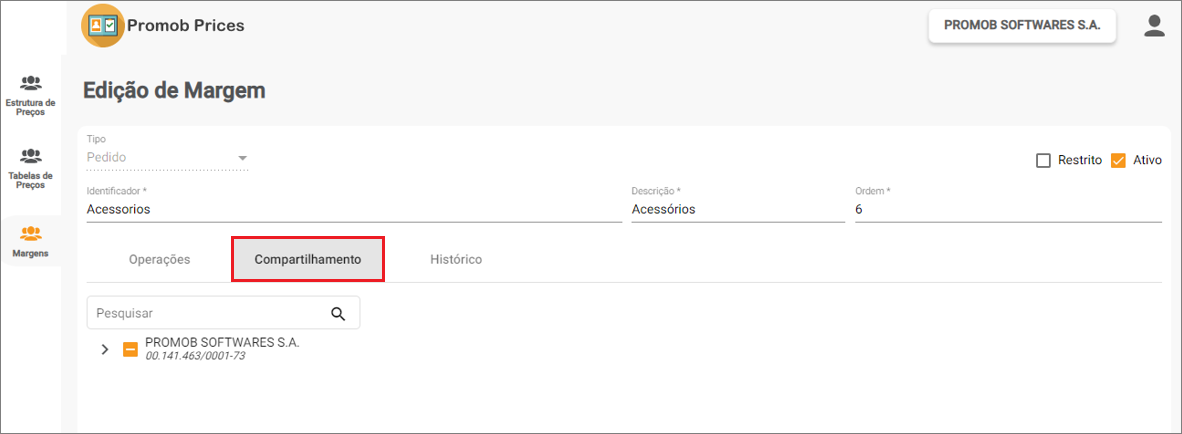This screenshot has height=434, width=1182.
Task: Click the PROMOB SOFTWARES S.A. company button
Action: point(1022,25)
